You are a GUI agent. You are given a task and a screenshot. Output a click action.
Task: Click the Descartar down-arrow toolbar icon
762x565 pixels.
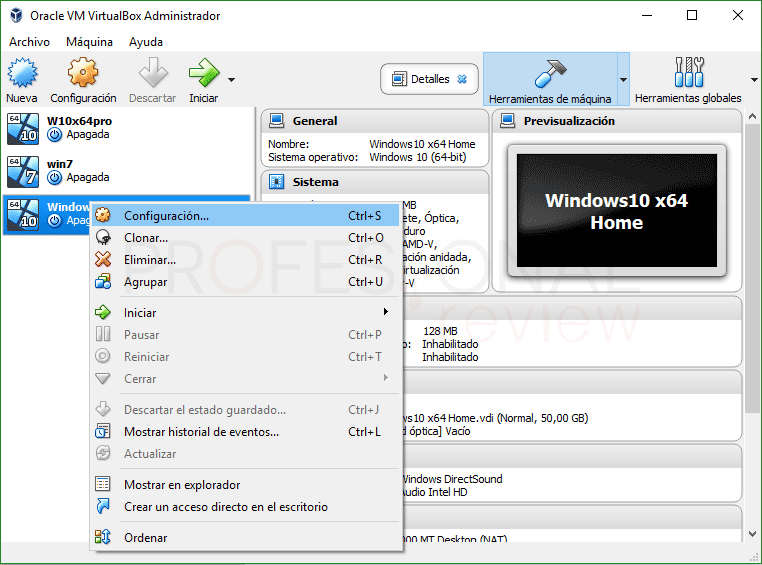(x=153, y=73)
